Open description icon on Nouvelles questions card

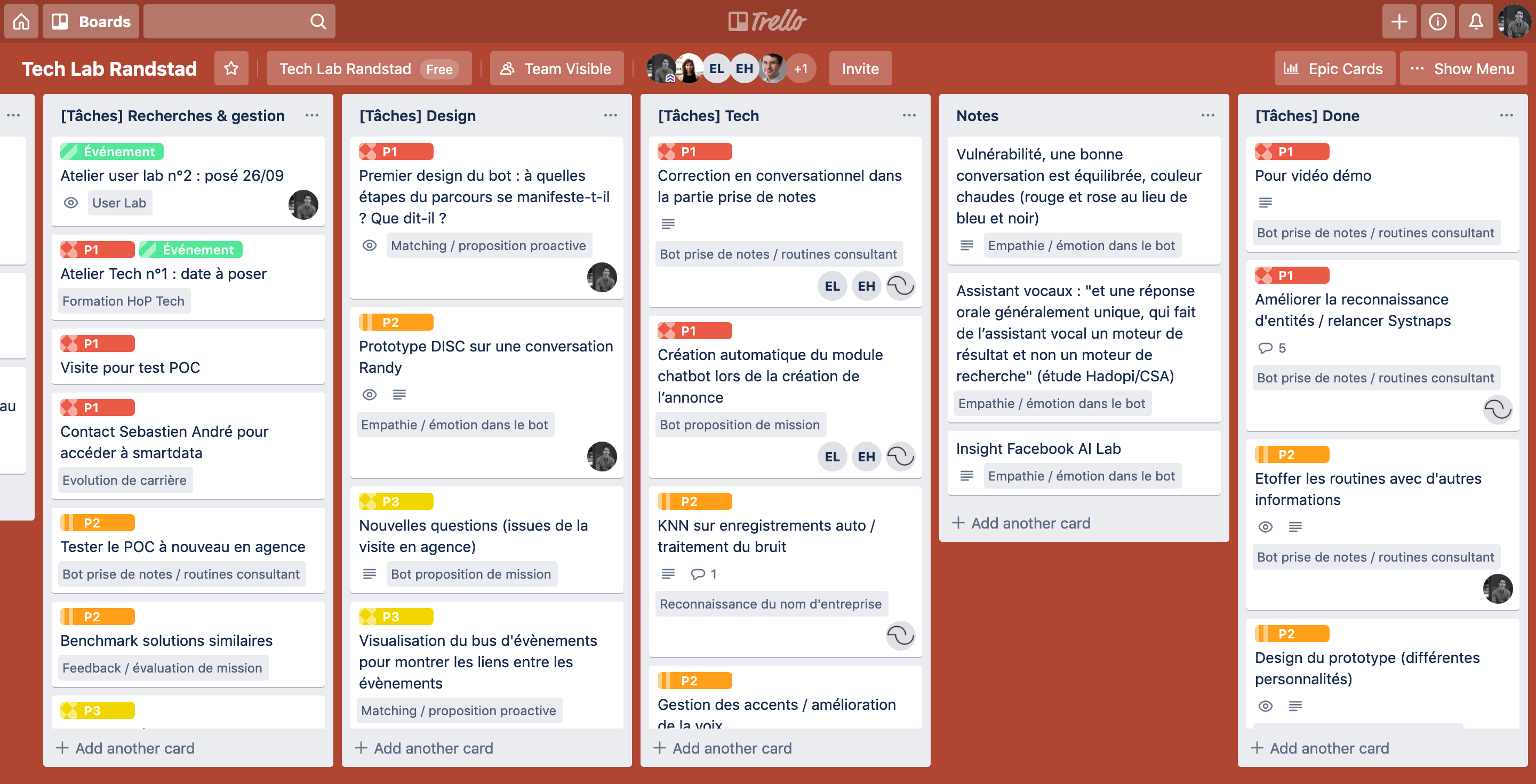click(370, 574)
